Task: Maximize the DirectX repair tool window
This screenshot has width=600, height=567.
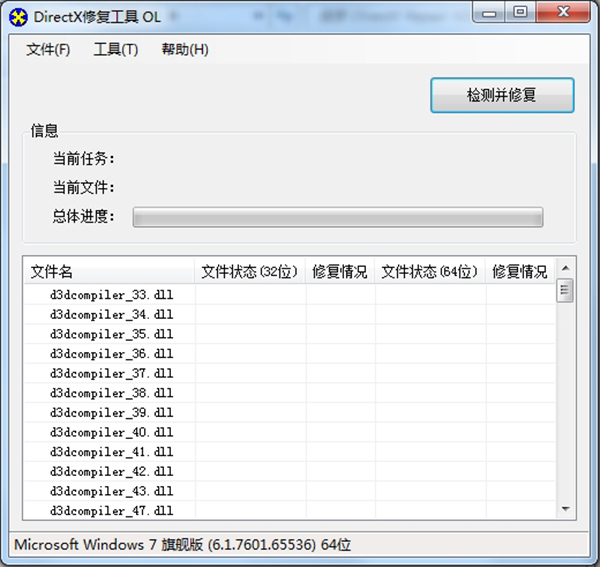Action: click(520, 13)
